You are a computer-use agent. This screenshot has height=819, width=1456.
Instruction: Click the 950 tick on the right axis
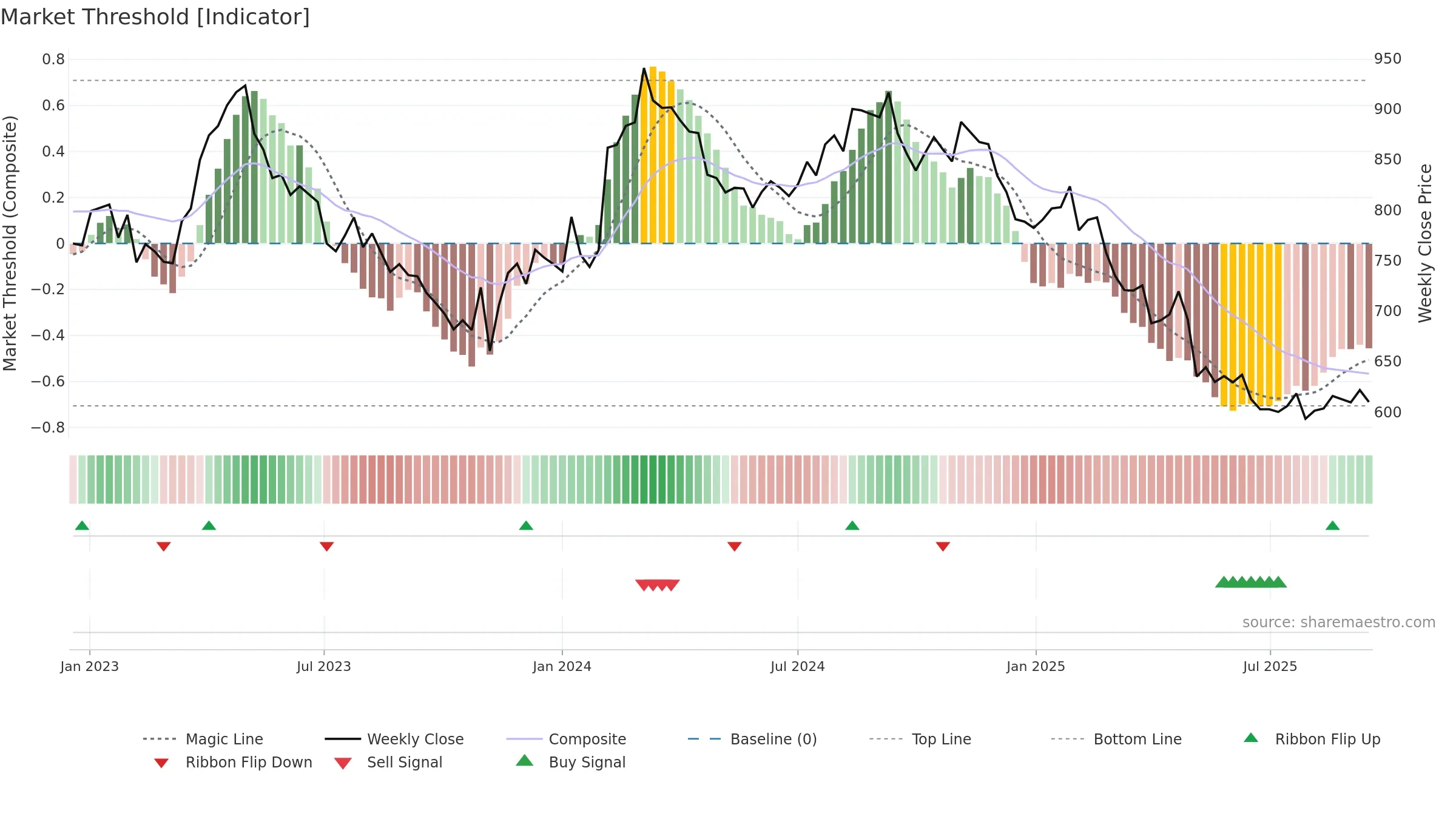point(1388,59)
